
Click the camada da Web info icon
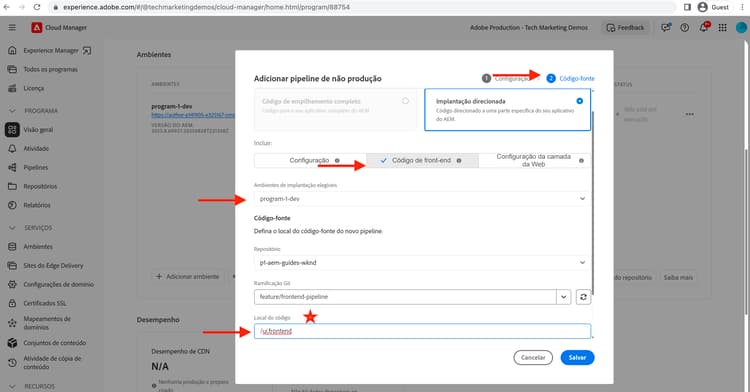click(581, 161)
